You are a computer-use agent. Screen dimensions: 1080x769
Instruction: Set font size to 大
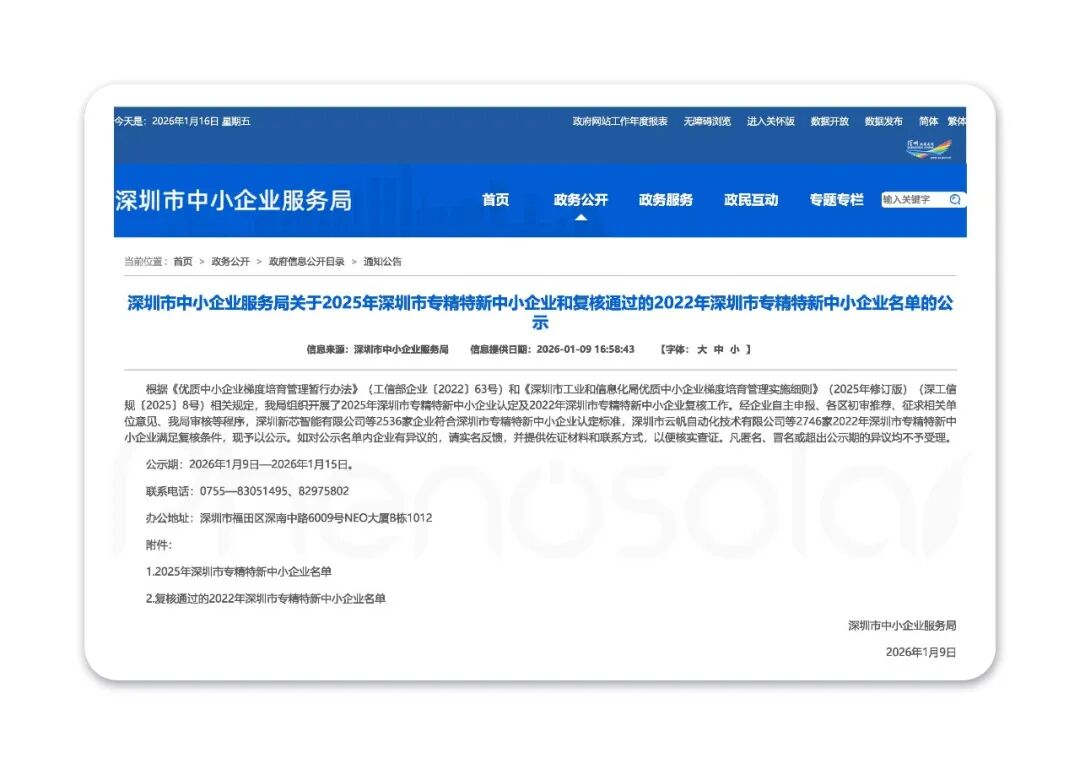click(702, 350)
